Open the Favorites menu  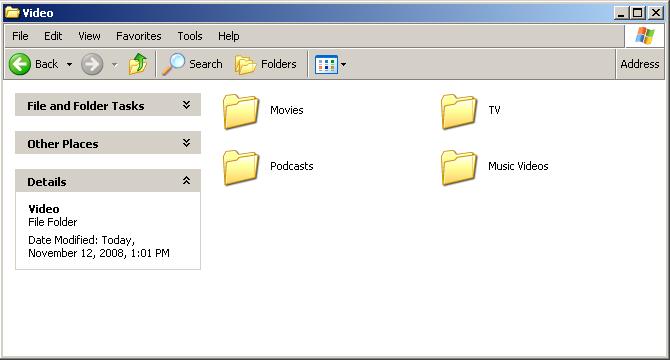(x=139, y=36)
